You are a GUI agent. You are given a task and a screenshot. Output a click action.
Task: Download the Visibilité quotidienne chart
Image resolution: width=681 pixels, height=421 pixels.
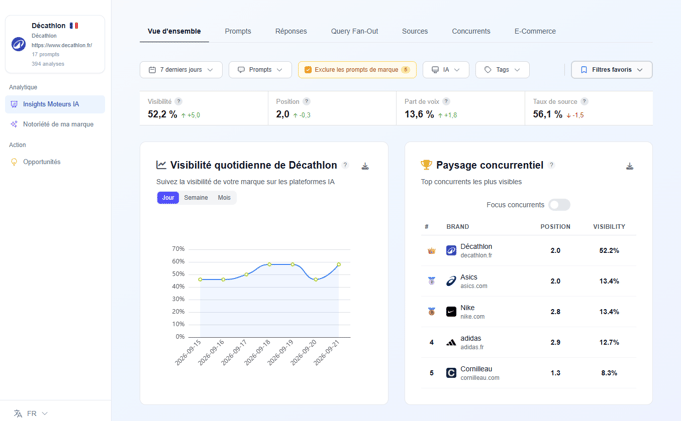365,166
